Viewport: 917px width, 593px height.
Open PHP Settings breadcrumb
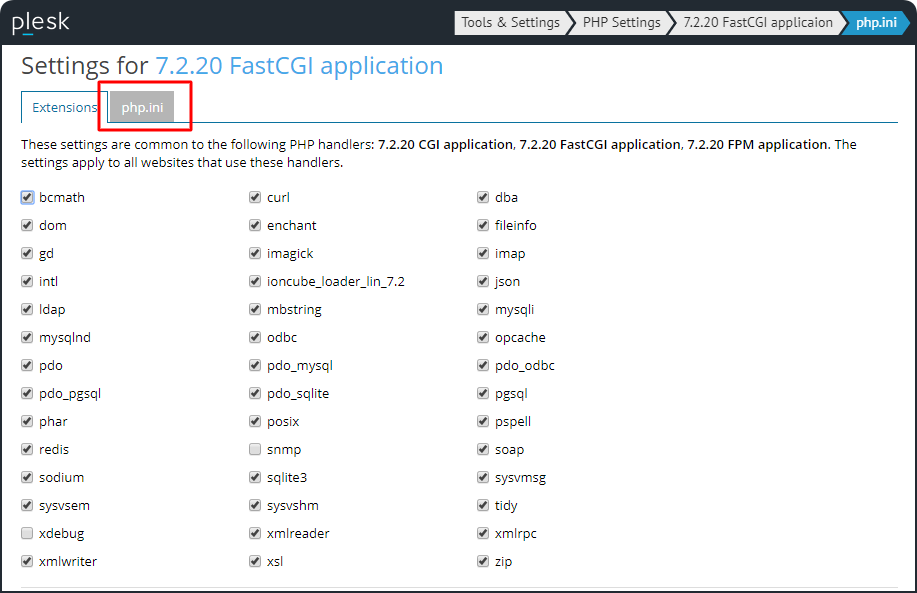621,22
